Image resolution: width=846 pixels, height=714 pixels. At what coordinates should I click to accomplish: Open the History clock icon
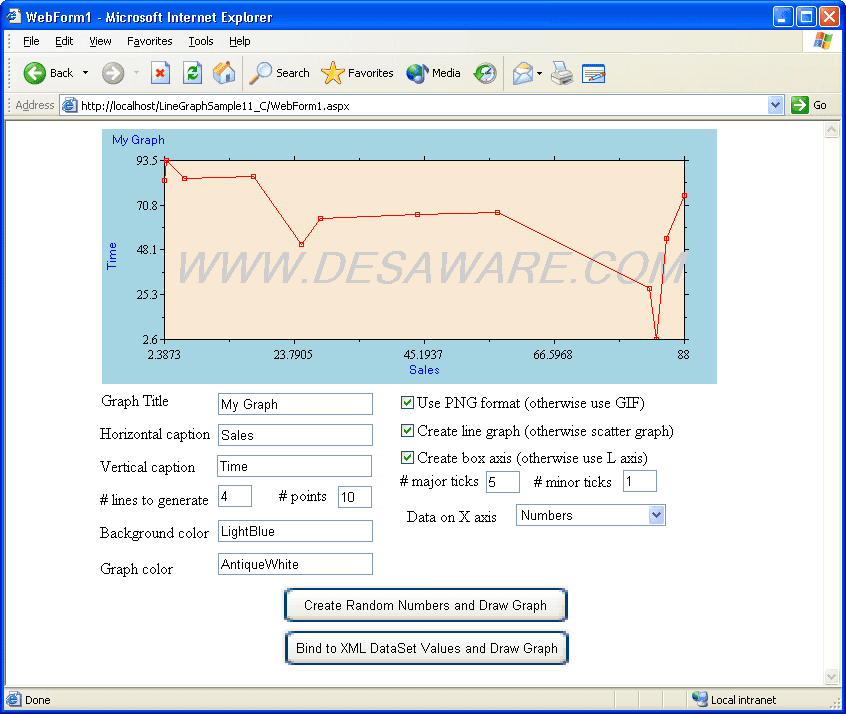pos(485,73)
